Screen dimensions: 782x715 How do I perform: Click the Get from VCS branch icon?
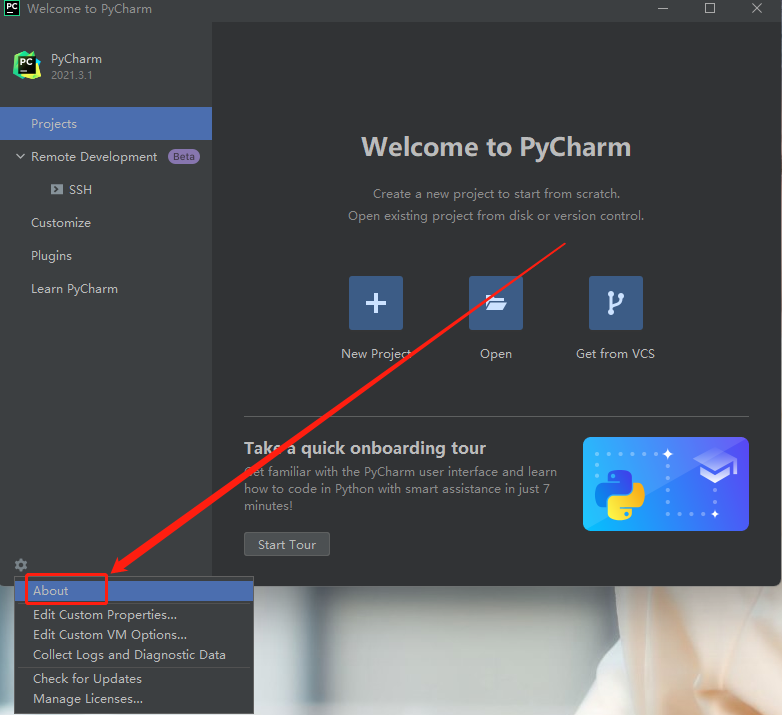point(615,303)
